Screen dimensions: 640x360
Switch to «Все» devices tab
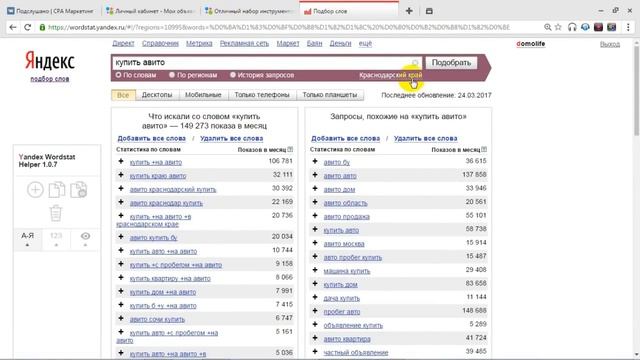pyautogui.click(x=123, y=95)
